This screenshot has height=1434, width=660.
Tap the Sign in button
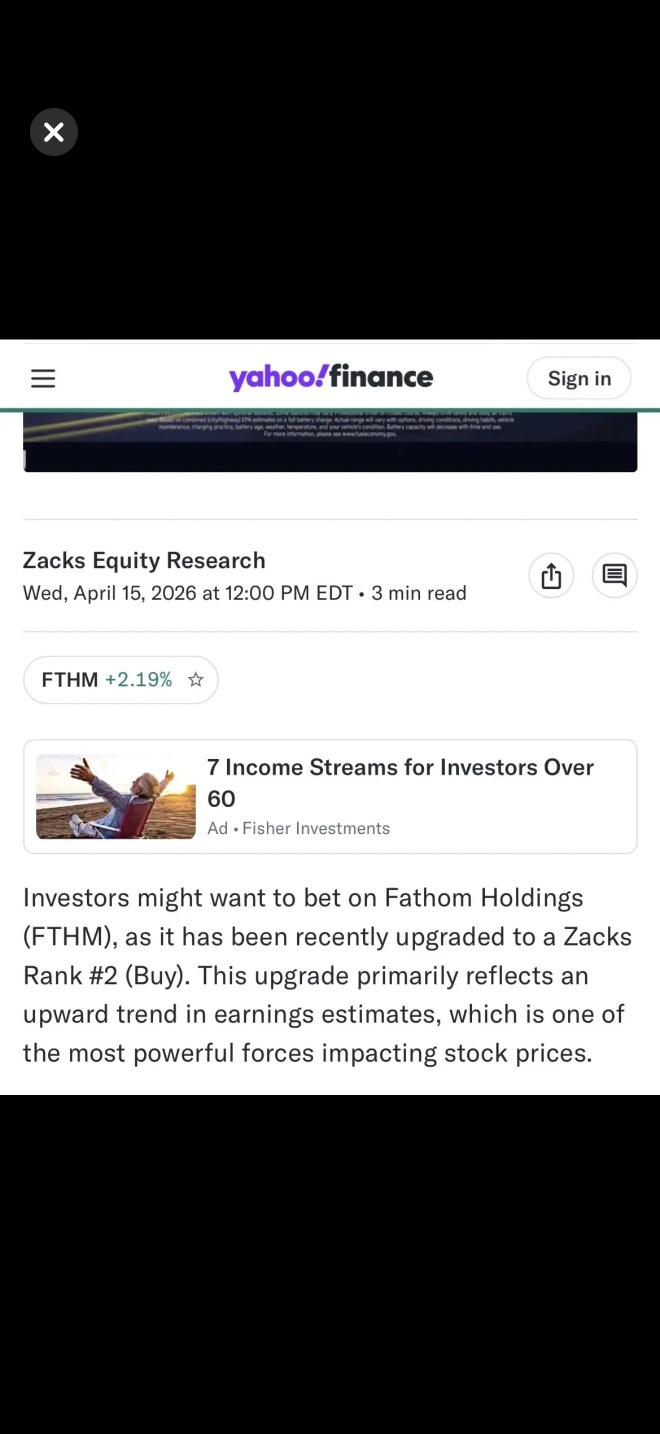click(579, 378)
